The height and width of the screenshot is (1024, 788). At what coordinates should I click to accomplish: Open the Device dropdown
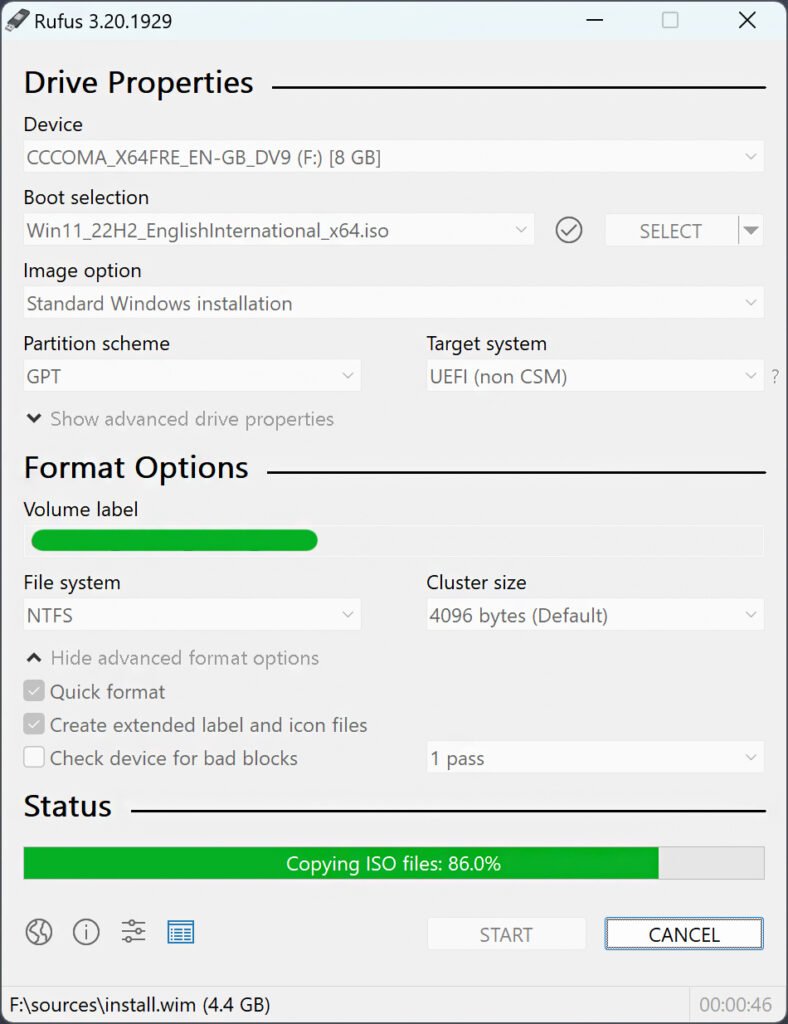(x=393, y=156)
